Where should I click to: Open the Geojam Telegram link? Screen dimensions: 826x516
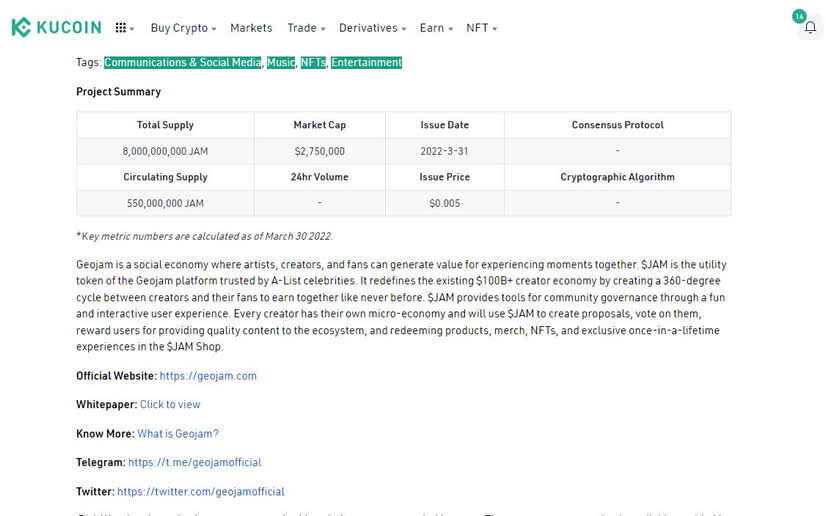(x=195, y=462)
